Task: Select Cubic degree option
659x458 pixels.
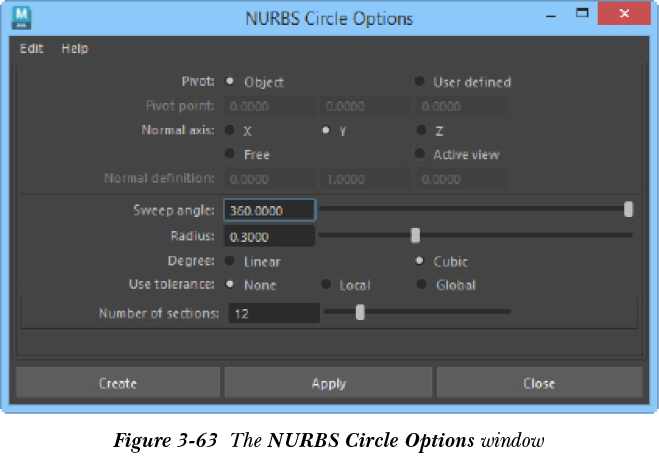Action: point(421,261)
